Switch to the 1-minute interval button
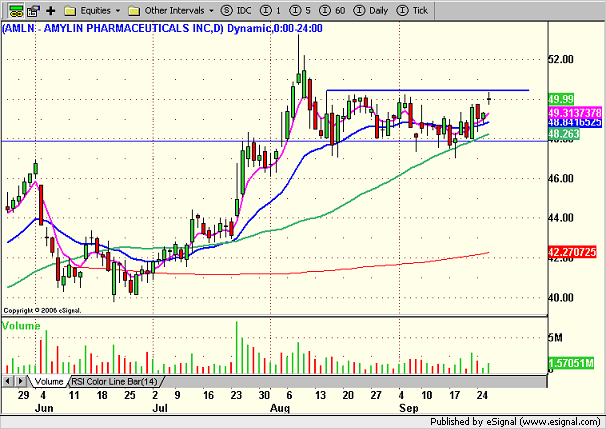Screen dimensions: 606x429 tap(270, 10)
